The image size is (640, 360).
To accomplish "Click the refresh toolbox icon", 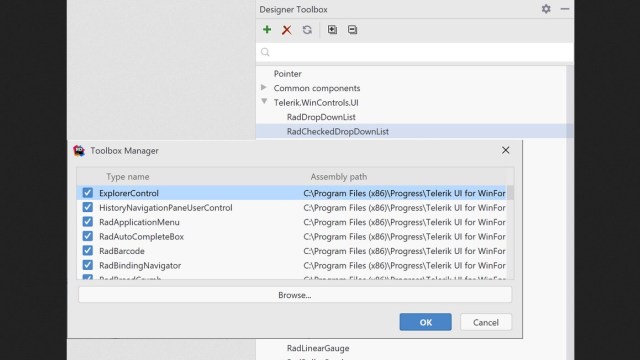I will click(x=307, y=30).
